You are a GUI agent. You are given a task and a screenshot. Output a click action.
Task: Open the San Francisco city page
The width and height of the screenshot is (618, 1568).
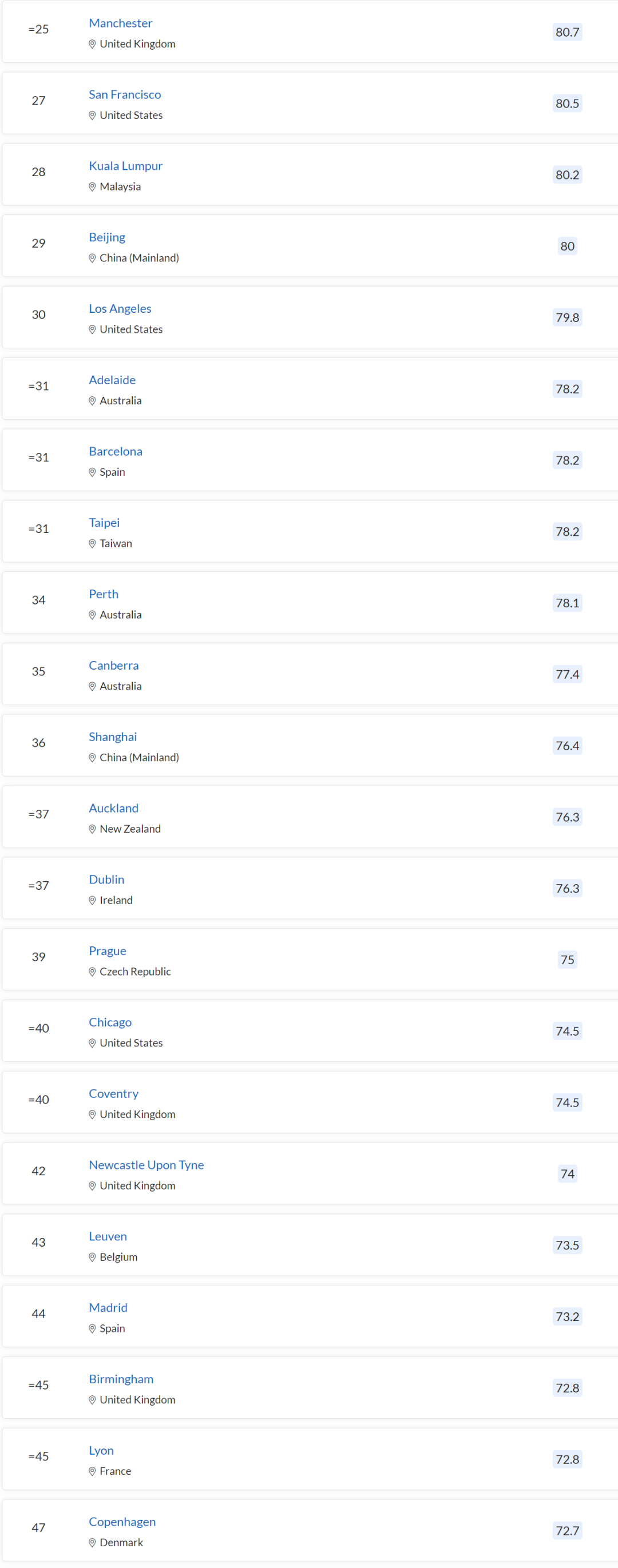coord(125,94)
